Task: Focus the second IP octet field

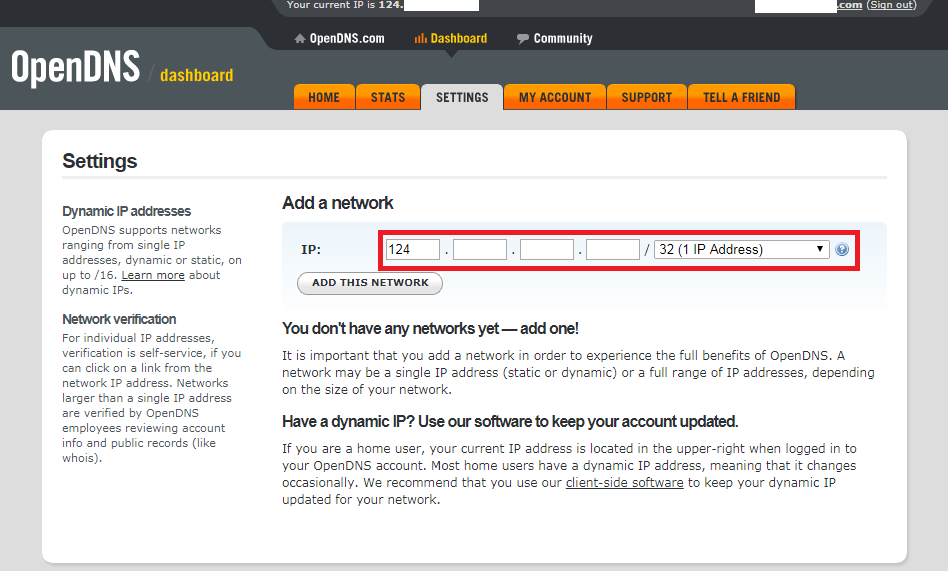Action: 480,250
